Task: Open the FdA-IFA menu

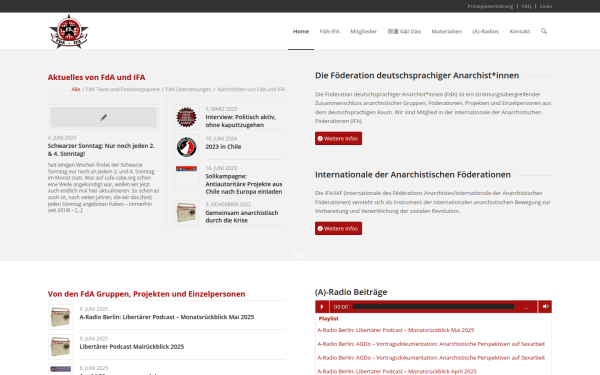Action: pos(329,31)
